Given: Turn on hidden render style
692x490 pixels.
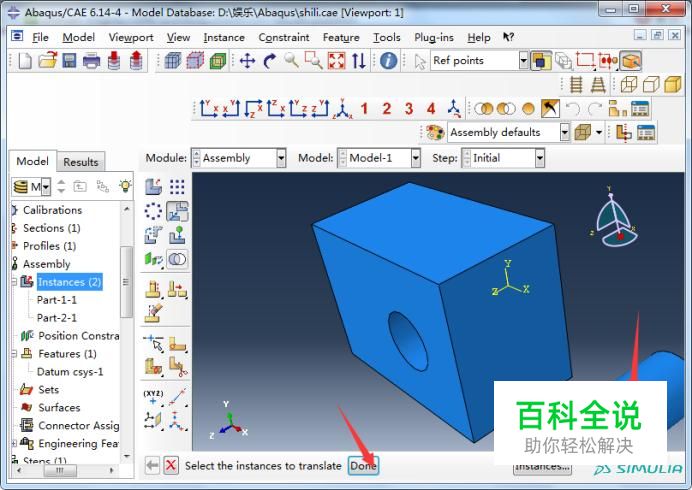Looking at the screenshot, I should tap(651, 84).
